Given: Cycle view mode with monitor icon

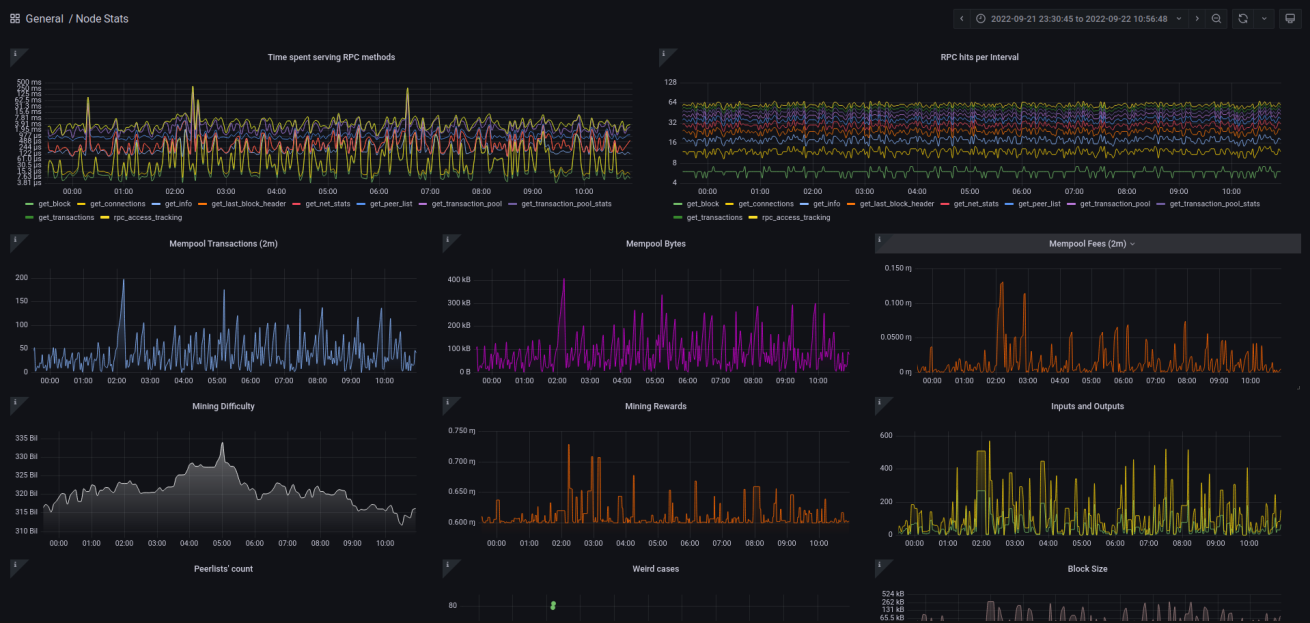Looking at the screenshot, I should point(1289,19).
